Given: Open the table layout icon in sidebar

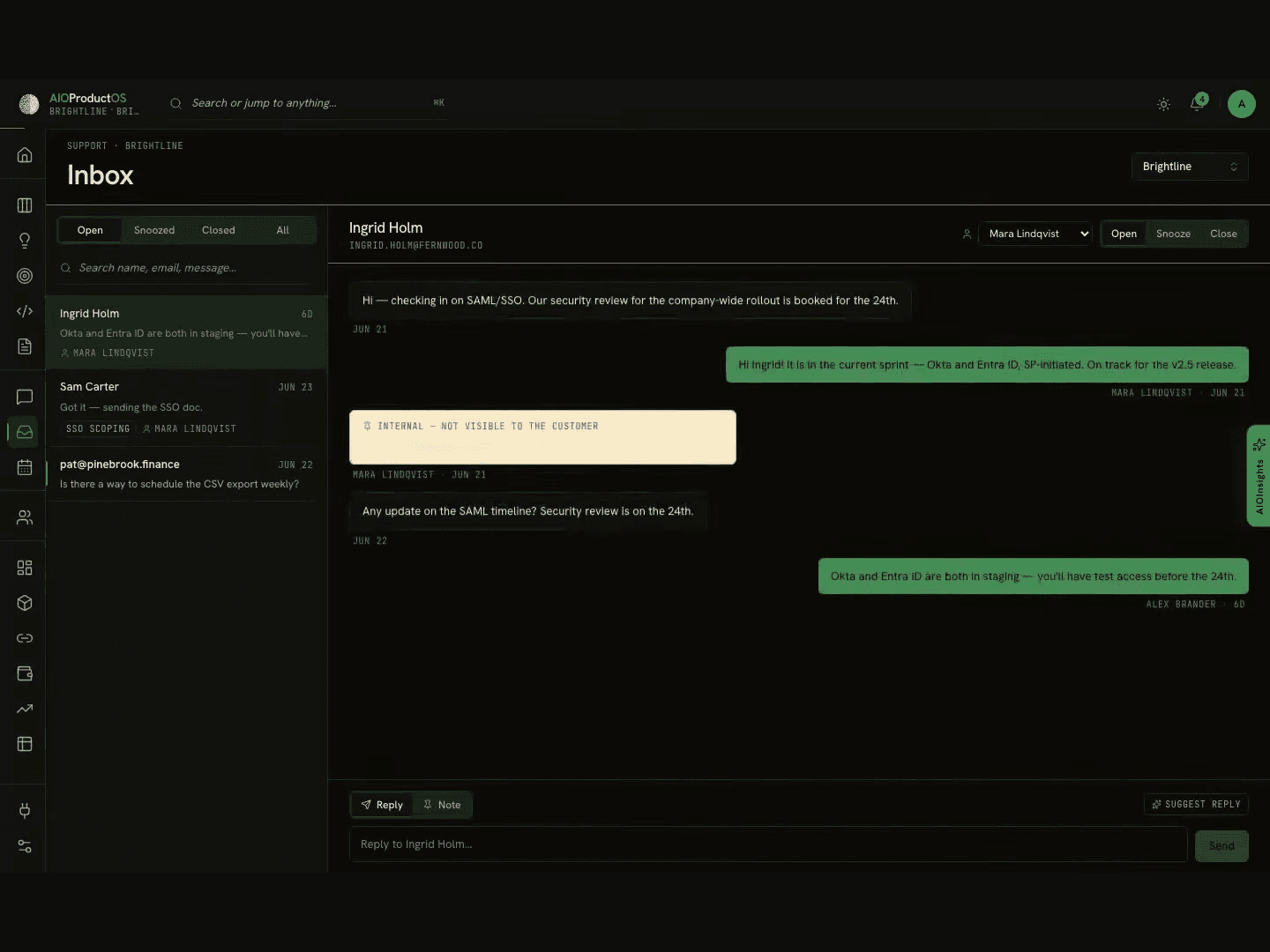Looking at the screenshot, I should pyautogui.click(x=25, y=744).
